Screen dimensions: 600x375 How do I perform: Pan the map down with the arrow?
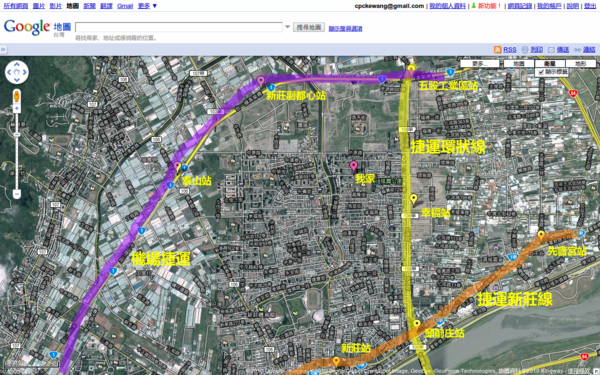(x=16, y=80)
